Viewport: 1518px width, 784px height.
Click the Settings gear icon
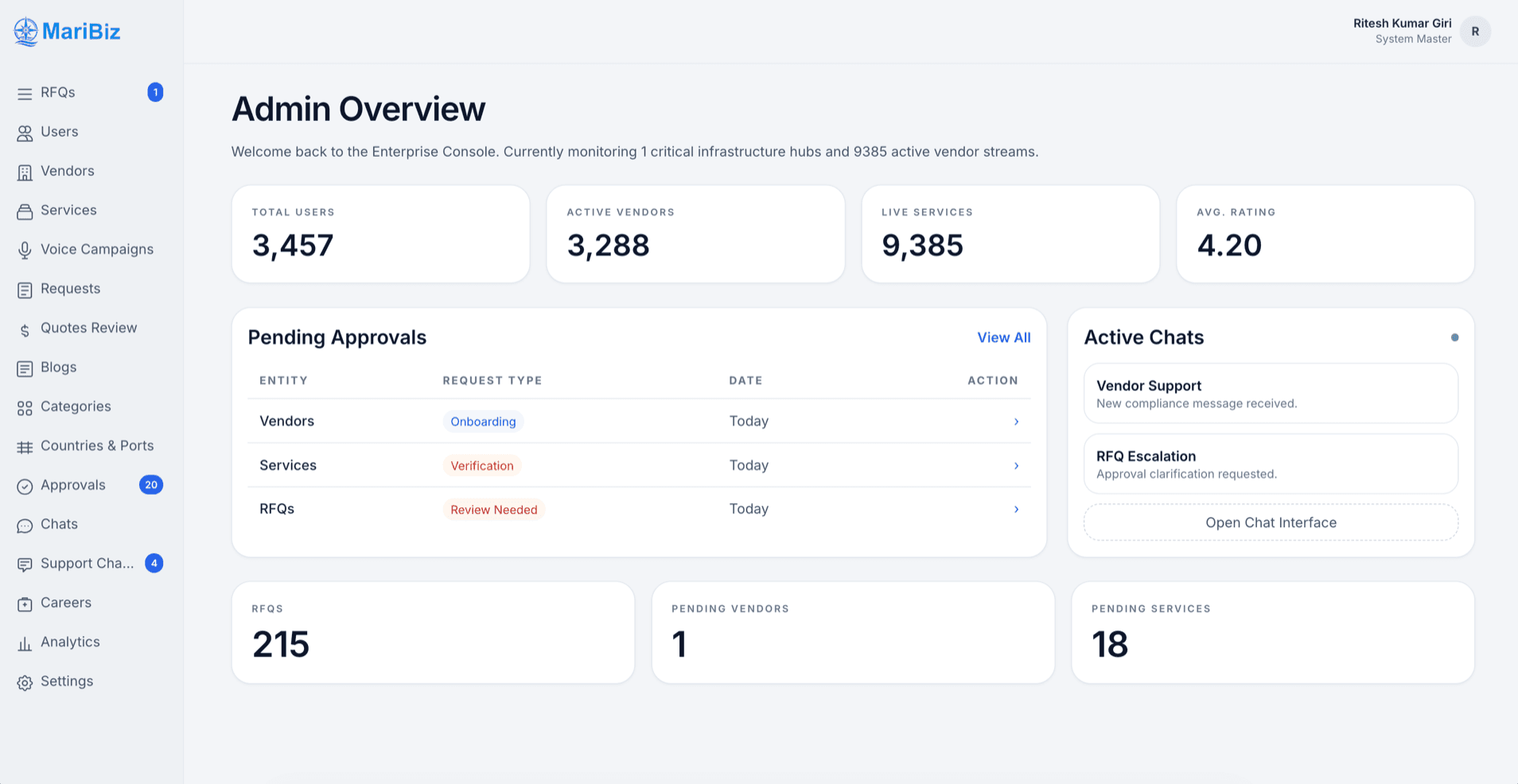coord(25,682)
